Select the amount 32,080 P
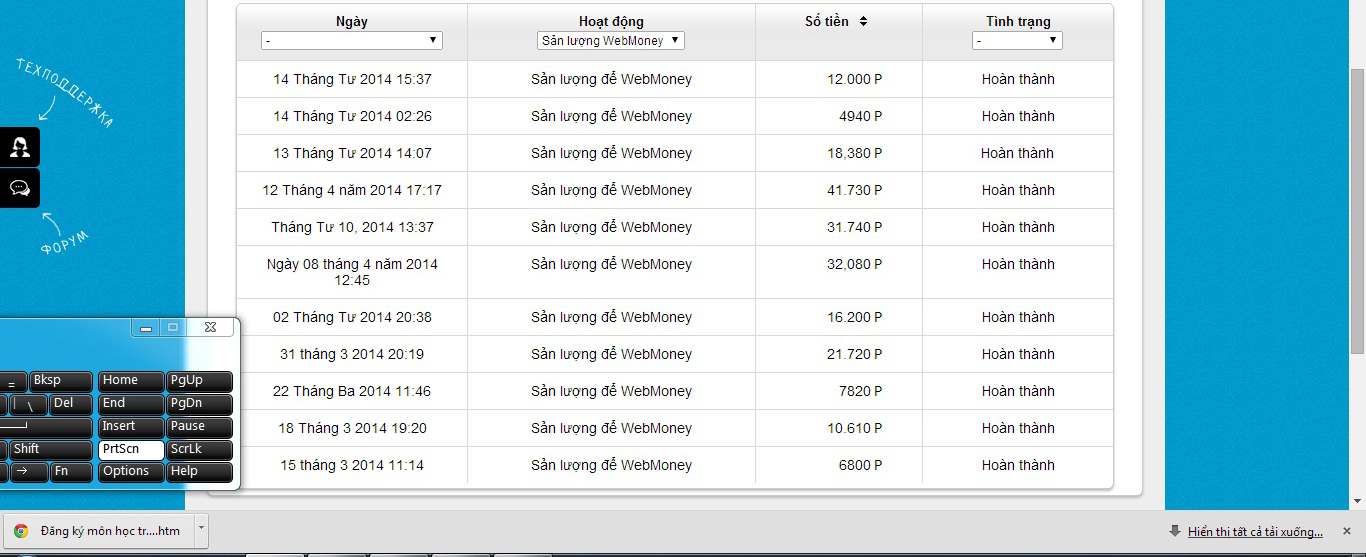This screenshot has width=1366, height=557. [855, 264]
